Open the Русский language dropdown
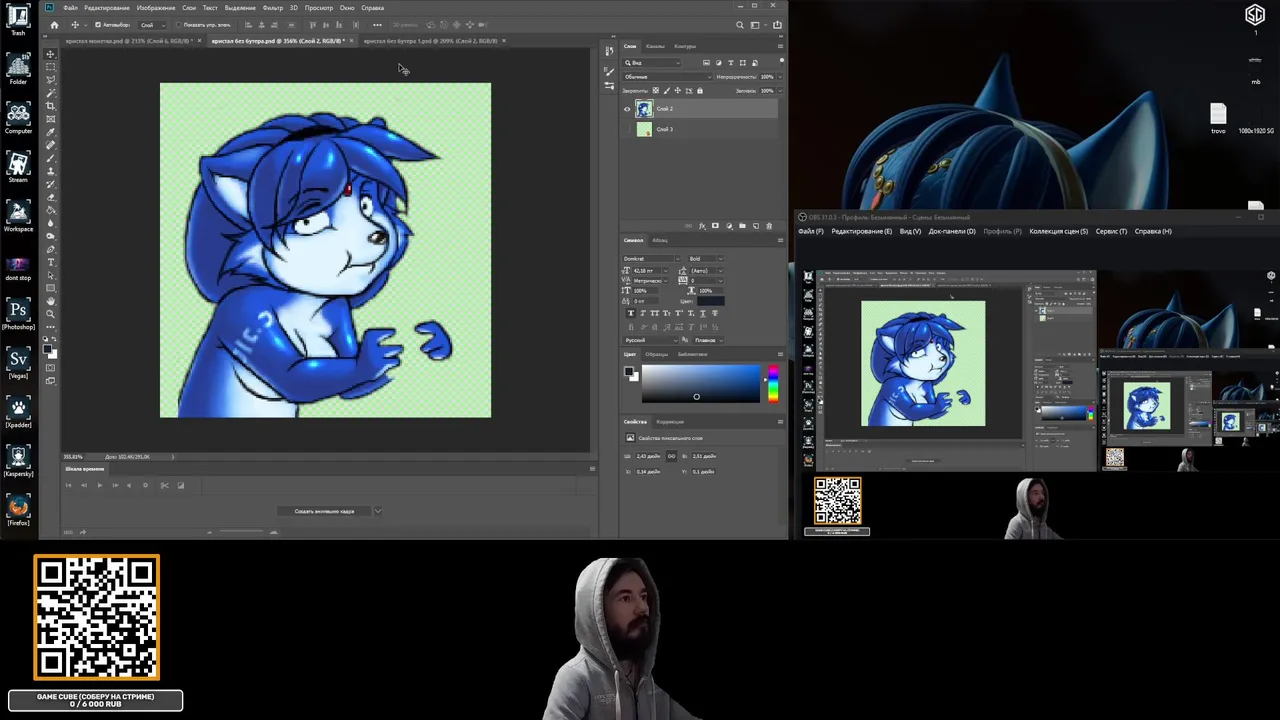The height and width of the screenshot is (720, 1280). coord(650,340)
